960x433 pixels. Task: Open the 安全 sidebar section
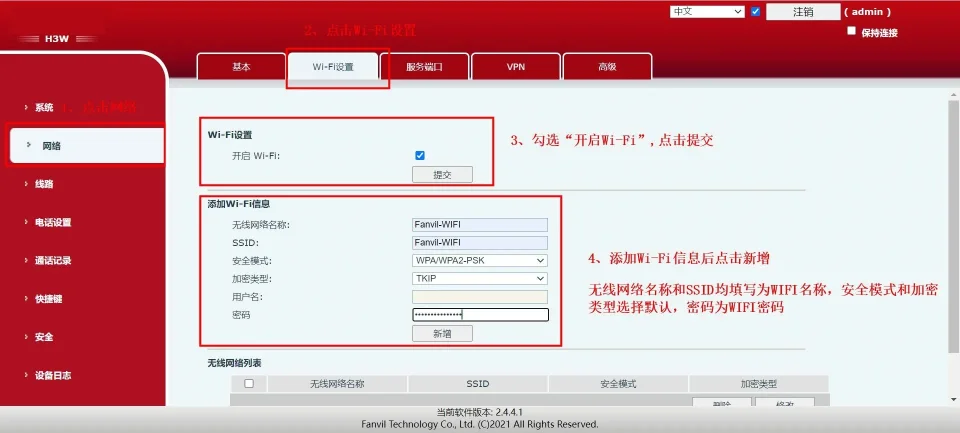[x=44, y=337]
